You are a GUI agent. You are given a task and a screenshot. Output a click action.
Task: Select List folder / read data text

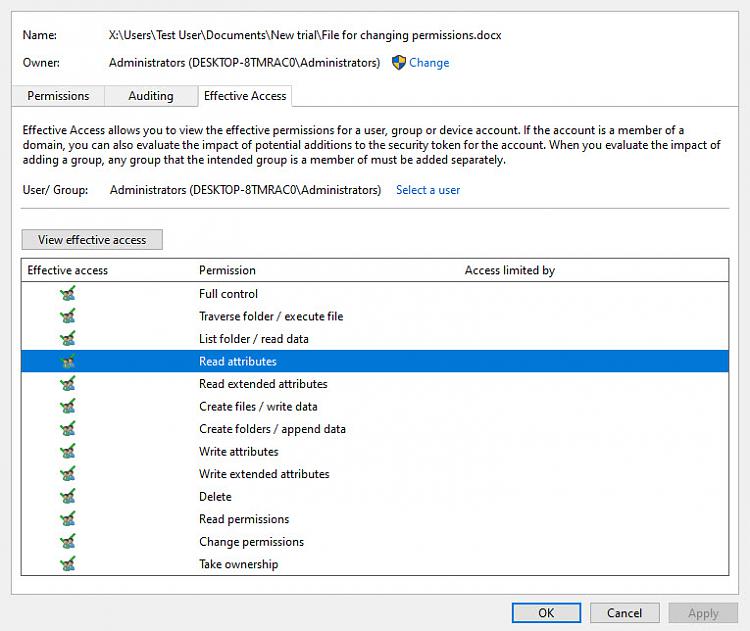(x=254, y=339)
